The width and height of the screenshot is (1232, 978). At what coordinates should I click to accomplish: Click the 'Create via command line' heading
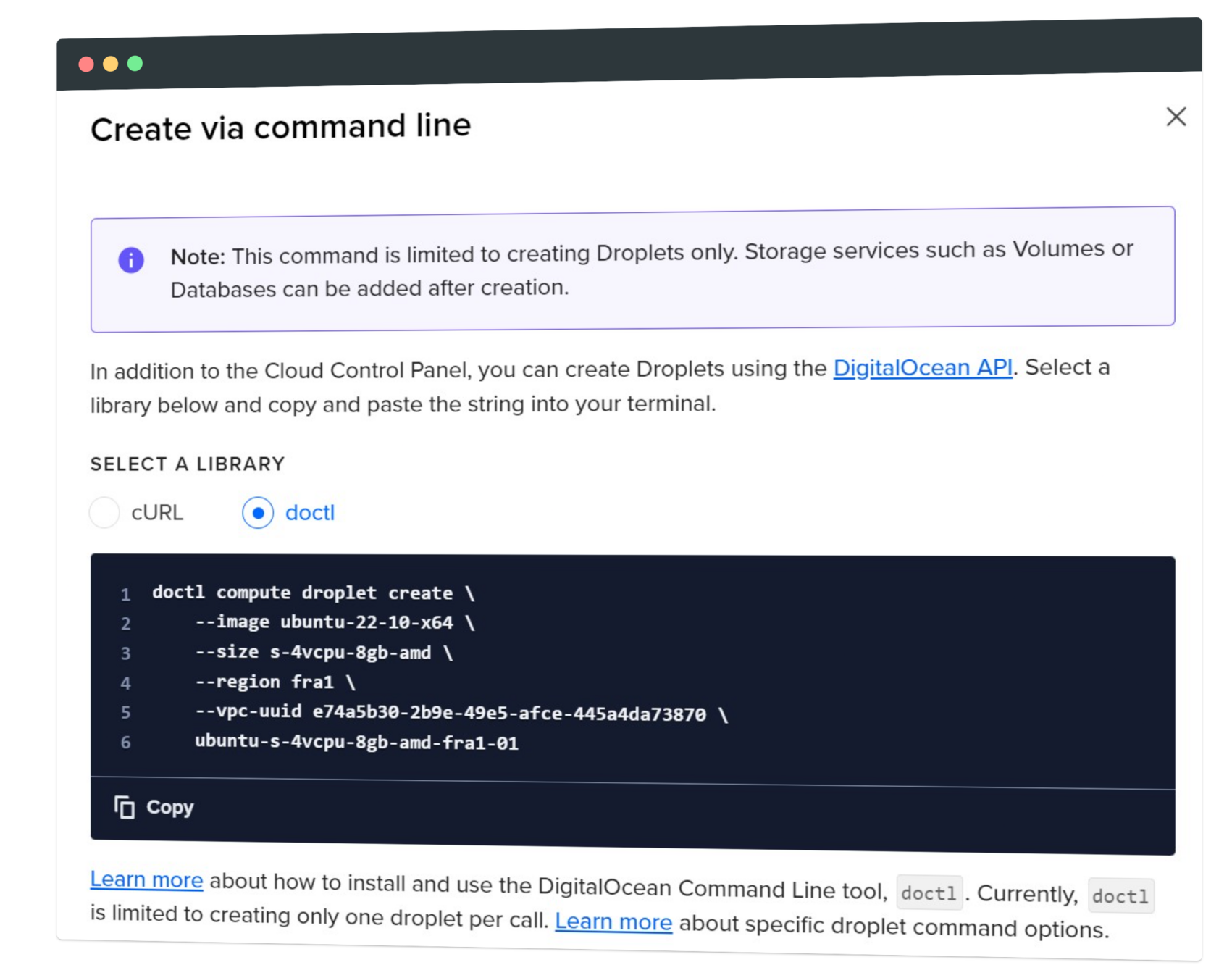281,128
